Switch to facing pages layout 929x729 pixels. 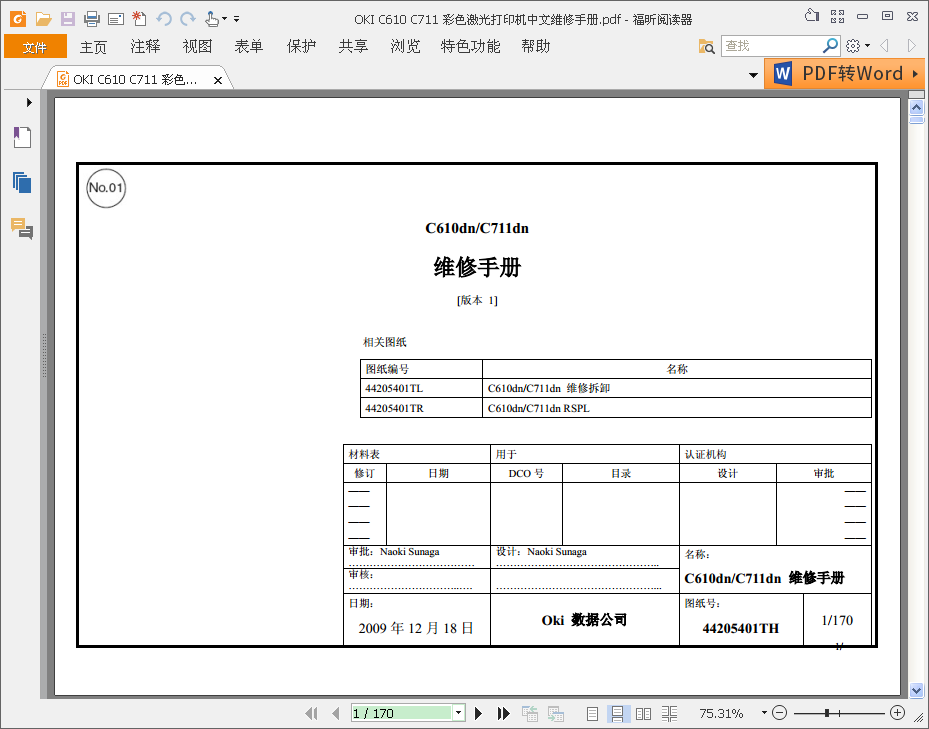point(643,713)
